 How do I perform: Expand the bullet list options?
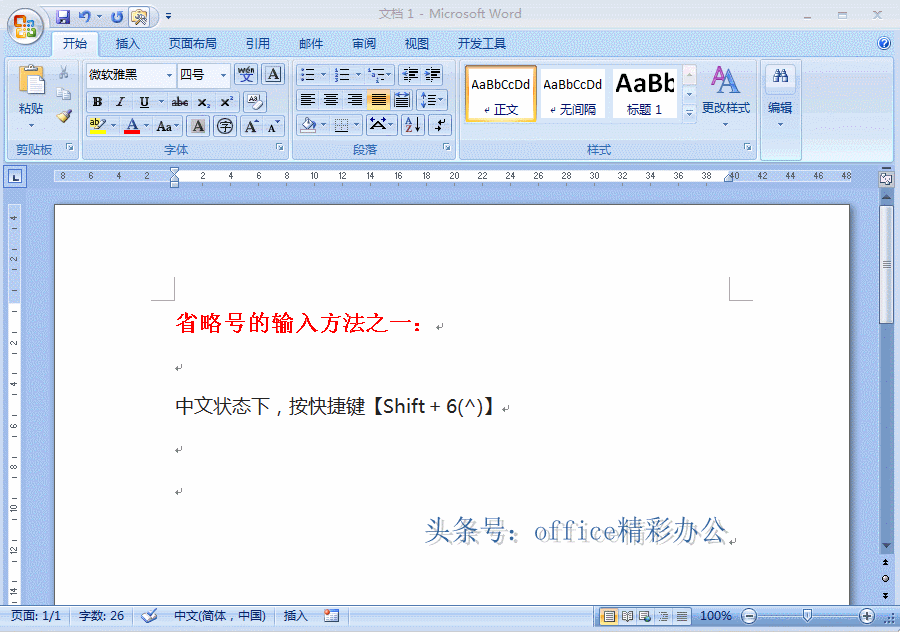pos(323,75)
